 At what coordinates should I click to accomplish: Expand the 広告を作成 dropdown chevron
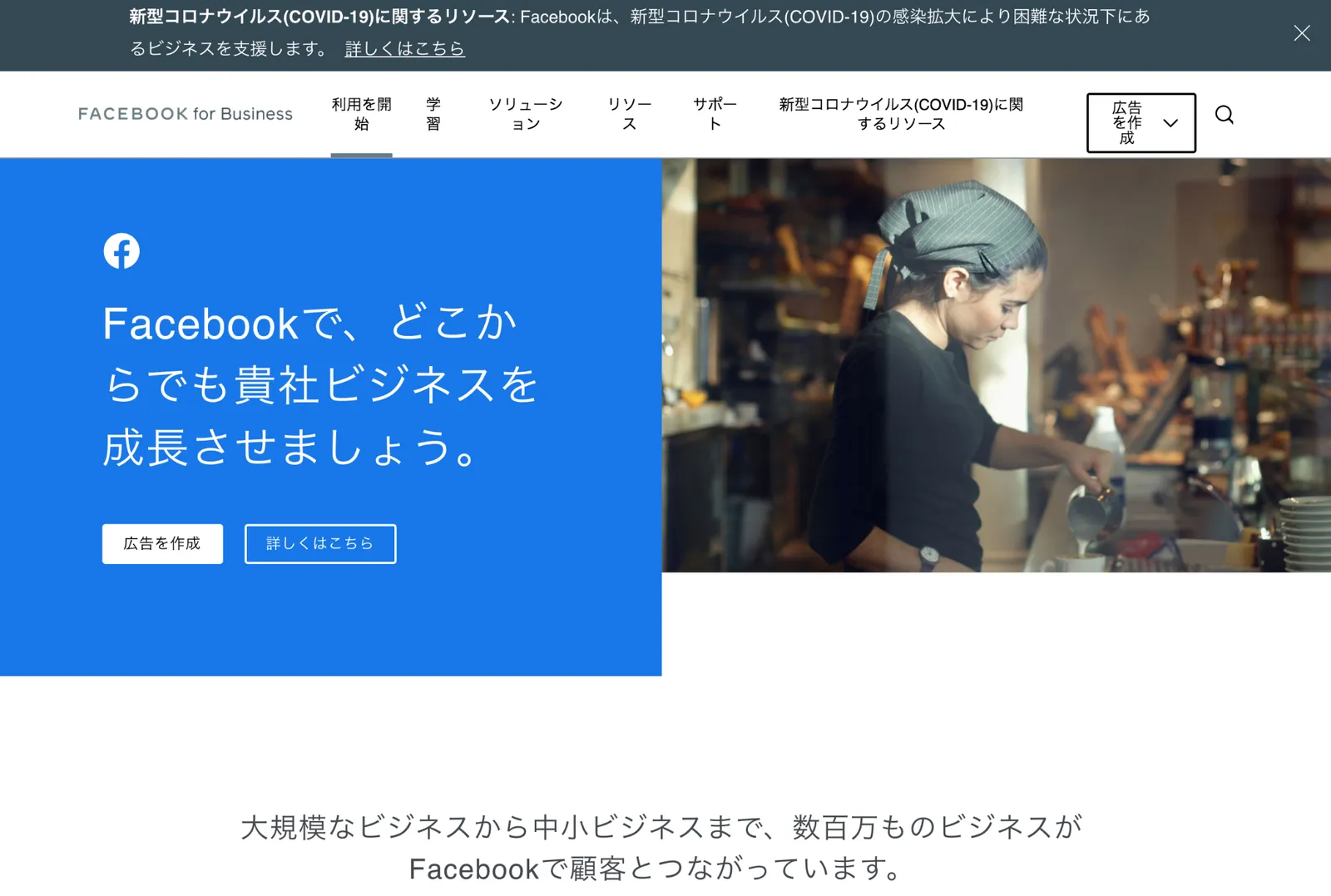(x=1170, y=123)
